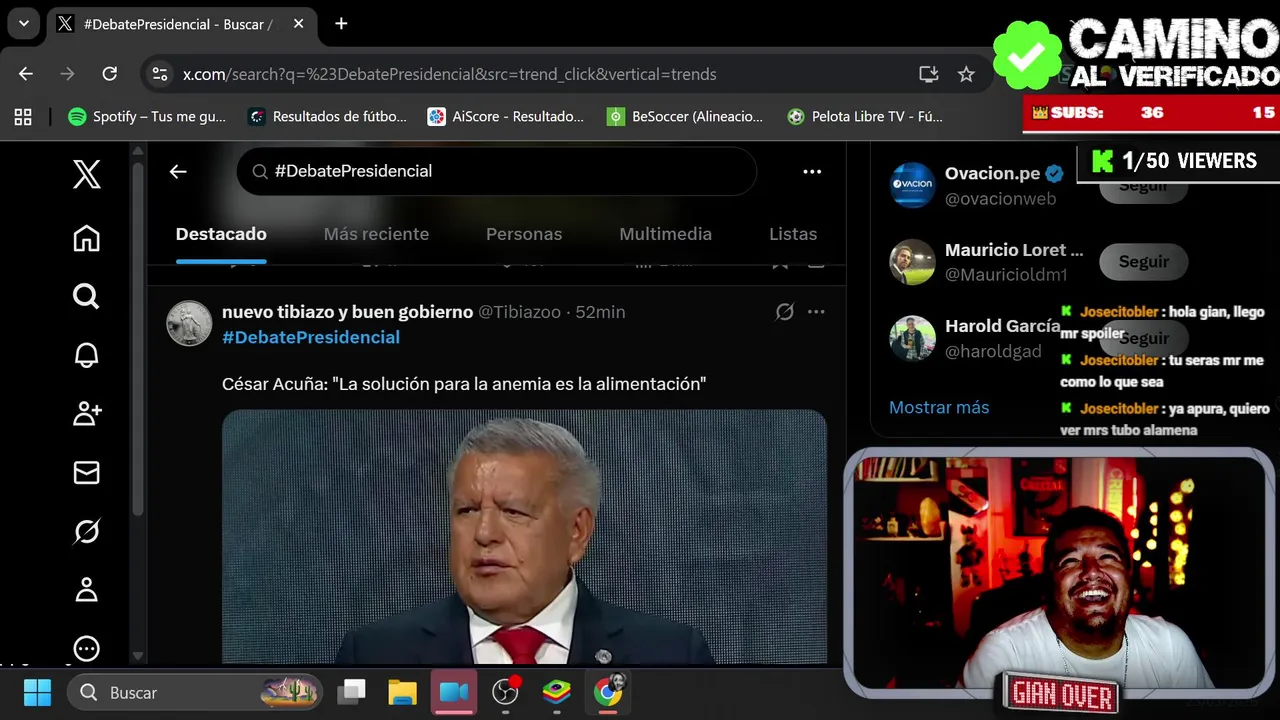The width and height of the screenshot is (1280, 720).
Task: Open nuevo tibiazo y buen gobierno profile name
Action: (x=347, y=312)
